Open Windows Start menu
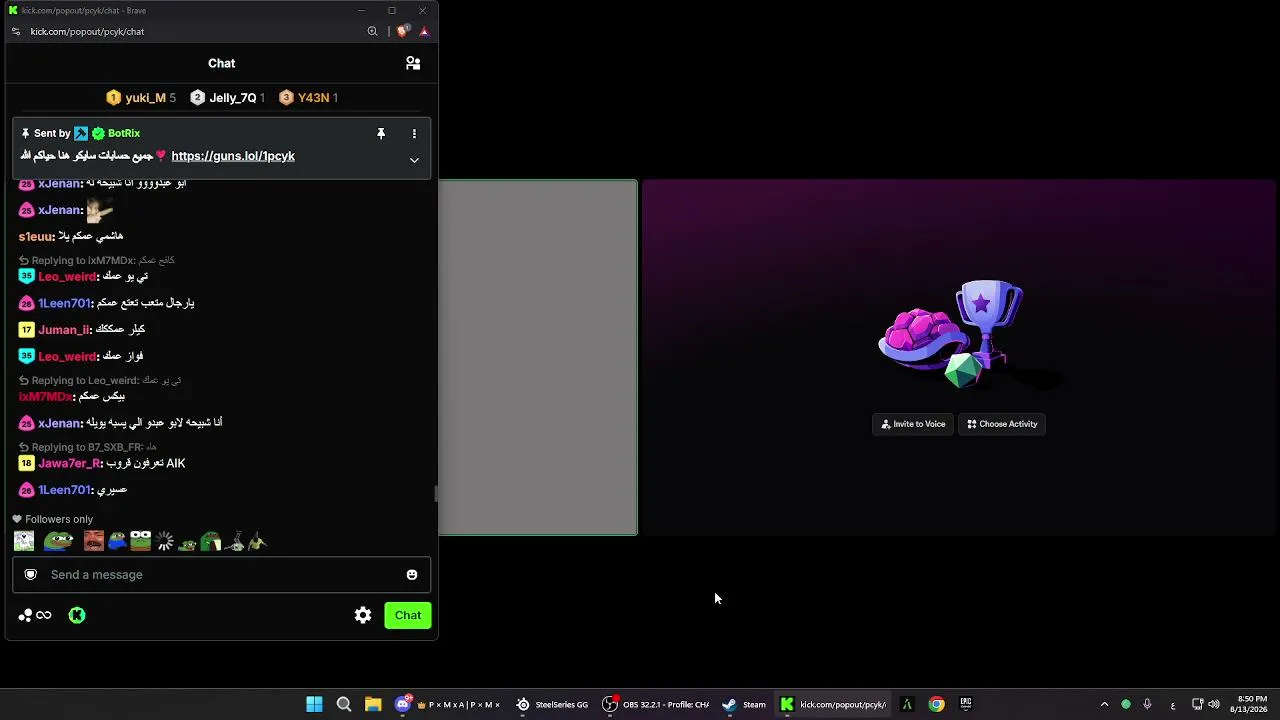This screenshot has height=720, width=1280. [314, 704]
